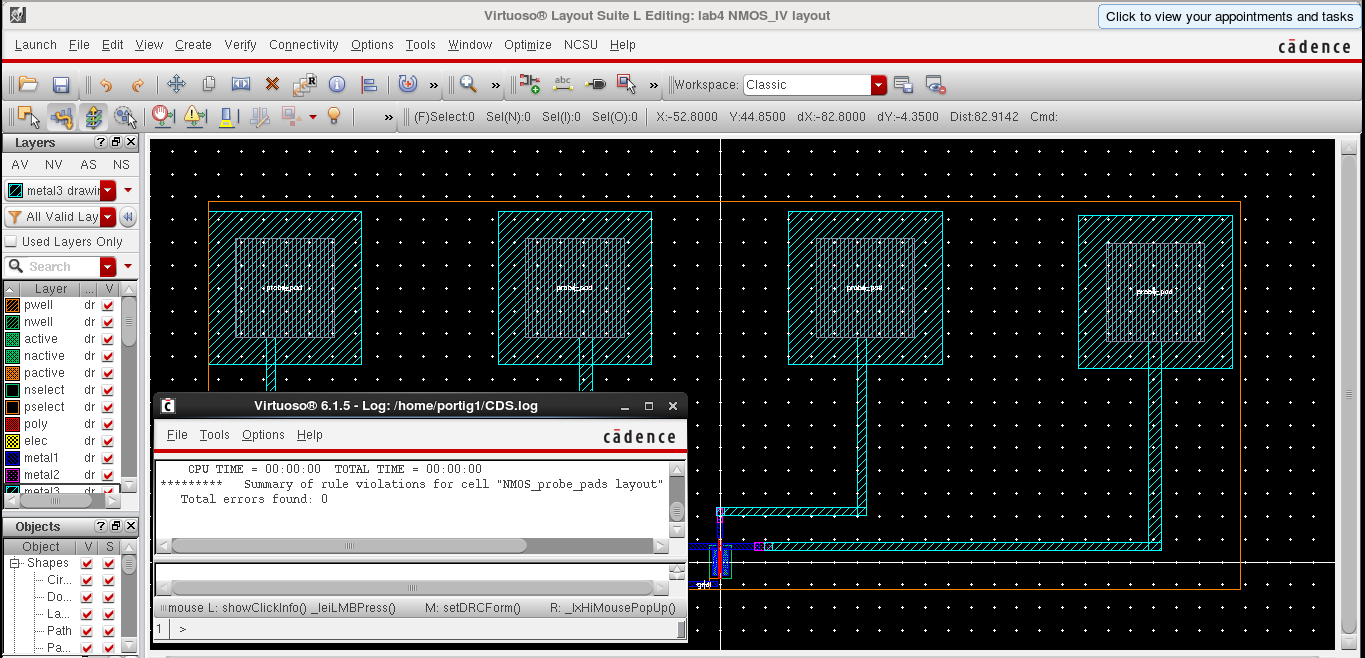Image resolution: width=1365 pixels, height=658 pixels.
Task: Click the Open folder toolbar icon
Action: [27, 85]
